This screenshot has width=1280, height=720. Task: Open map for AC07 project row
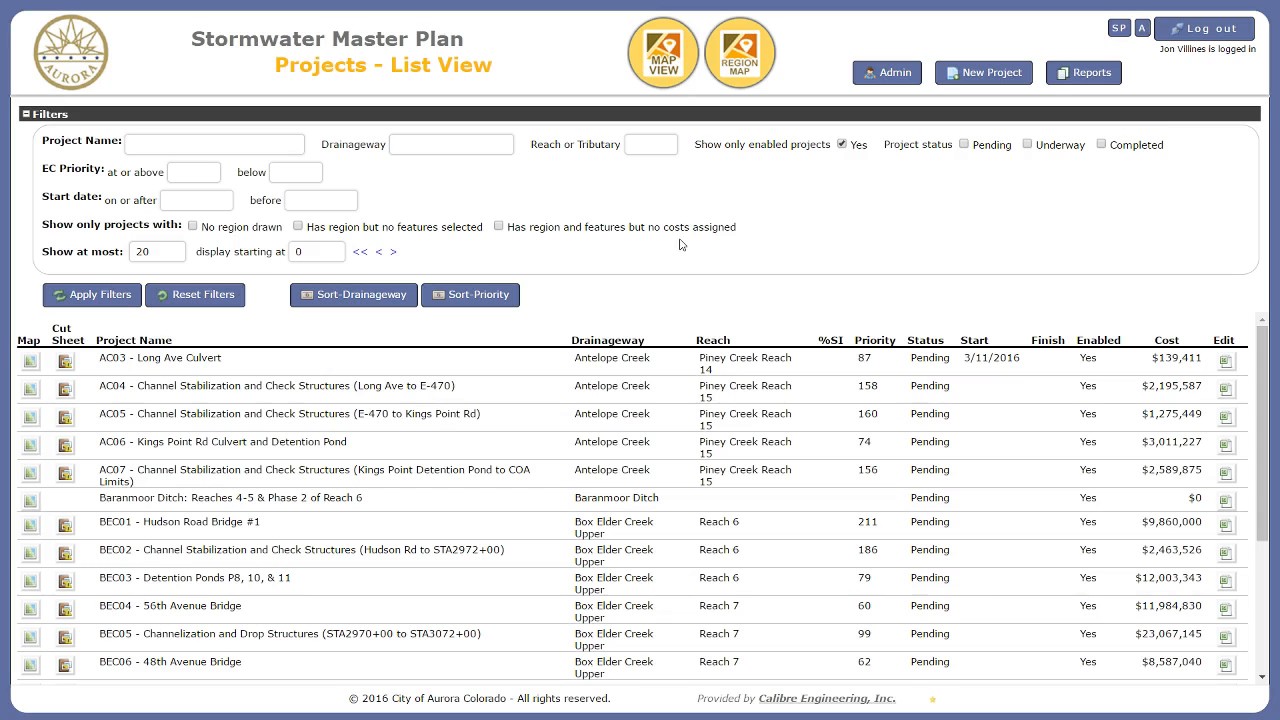coord(30,473)
